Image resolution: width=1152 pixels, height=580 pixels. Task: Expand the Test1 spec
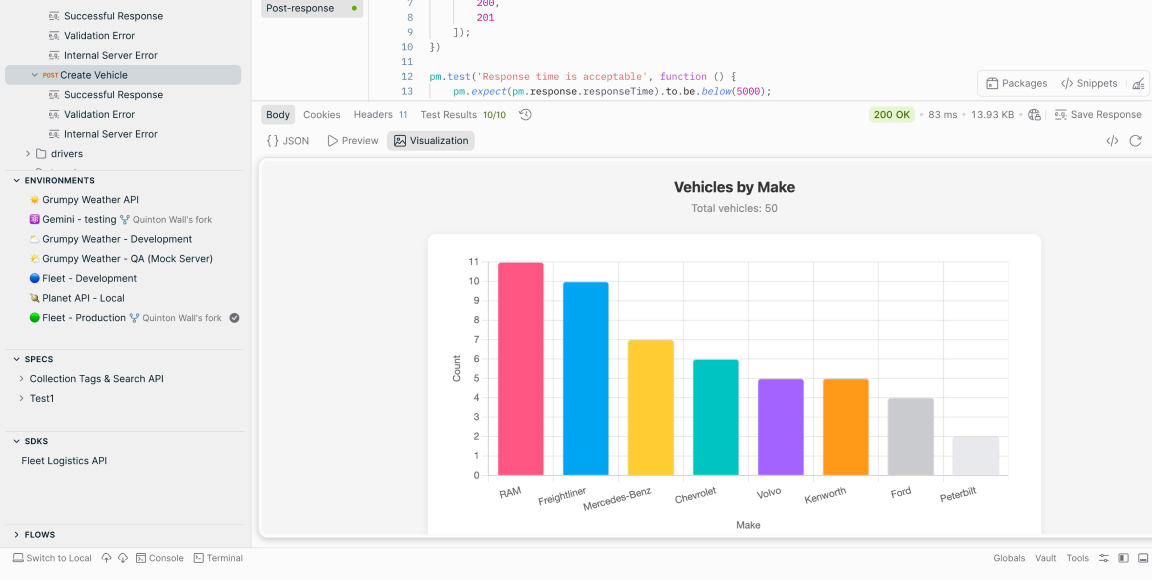(x=21, y=398)
